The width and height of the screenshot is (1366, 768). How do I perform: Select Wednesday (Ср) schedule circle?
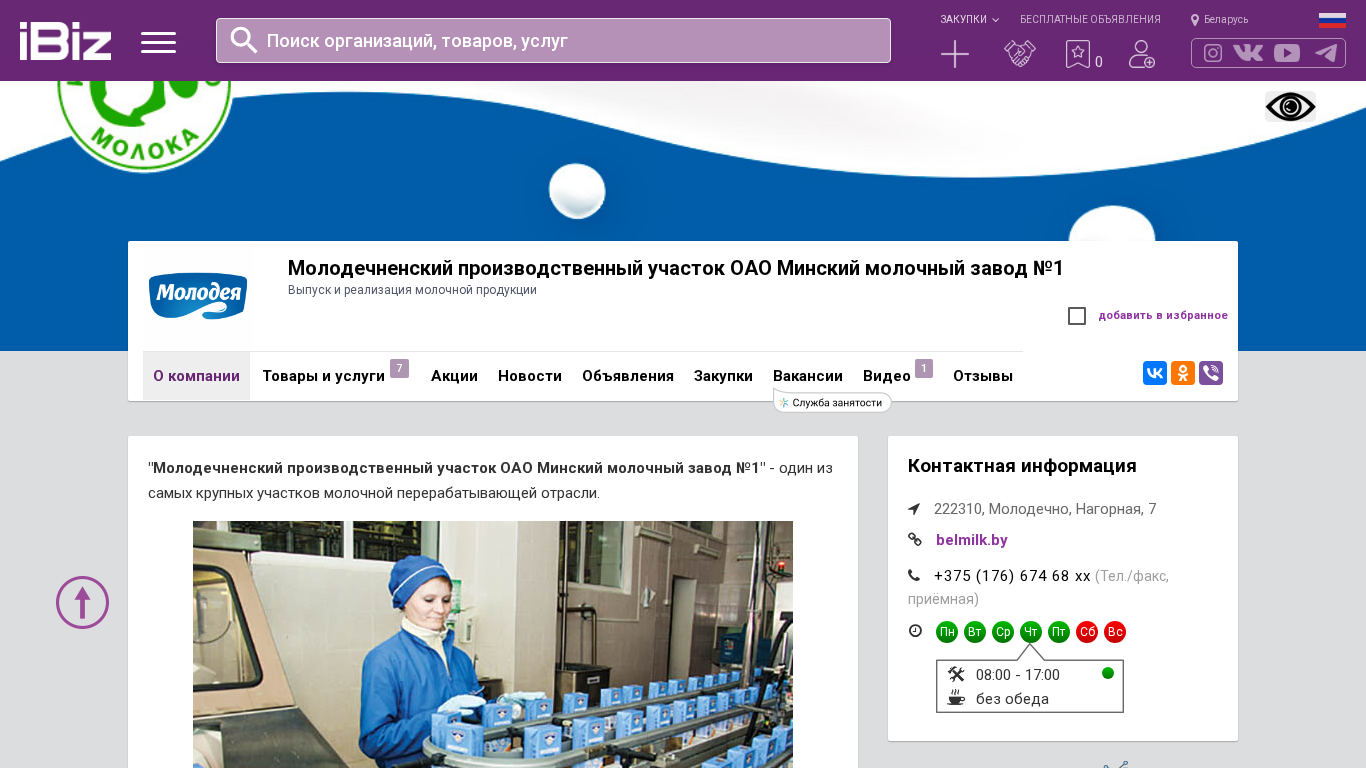pyautogui.click(x=1003, y=632)
